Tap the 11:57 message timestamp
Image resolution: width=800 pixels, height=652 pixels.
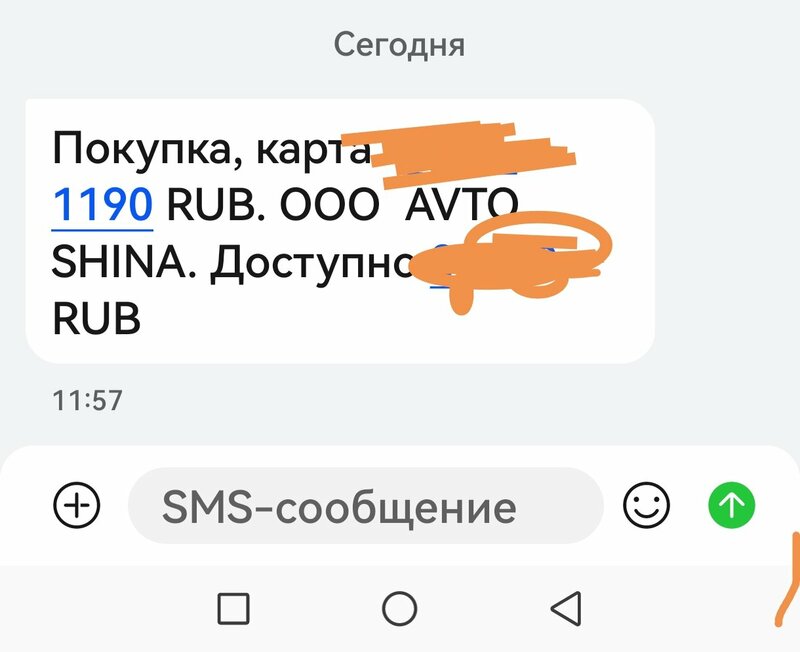[87, 400]
